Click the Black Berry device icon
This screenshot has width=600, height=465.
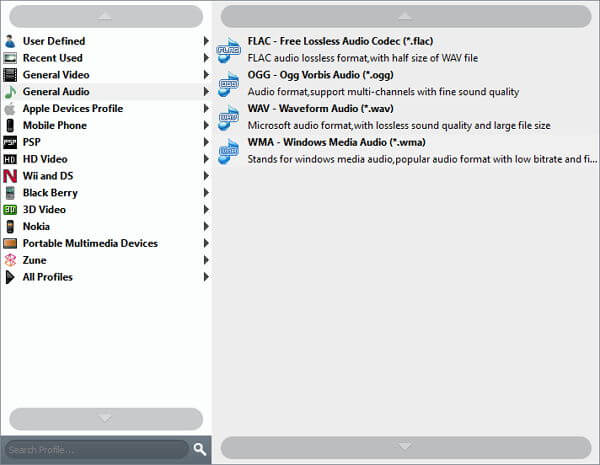coord(10,193)
